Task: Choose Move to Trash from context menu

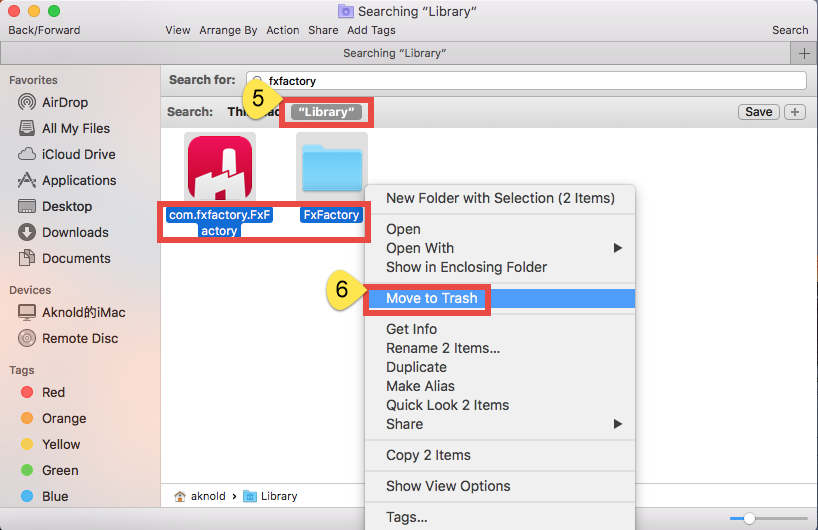Action: pos(500,298)
